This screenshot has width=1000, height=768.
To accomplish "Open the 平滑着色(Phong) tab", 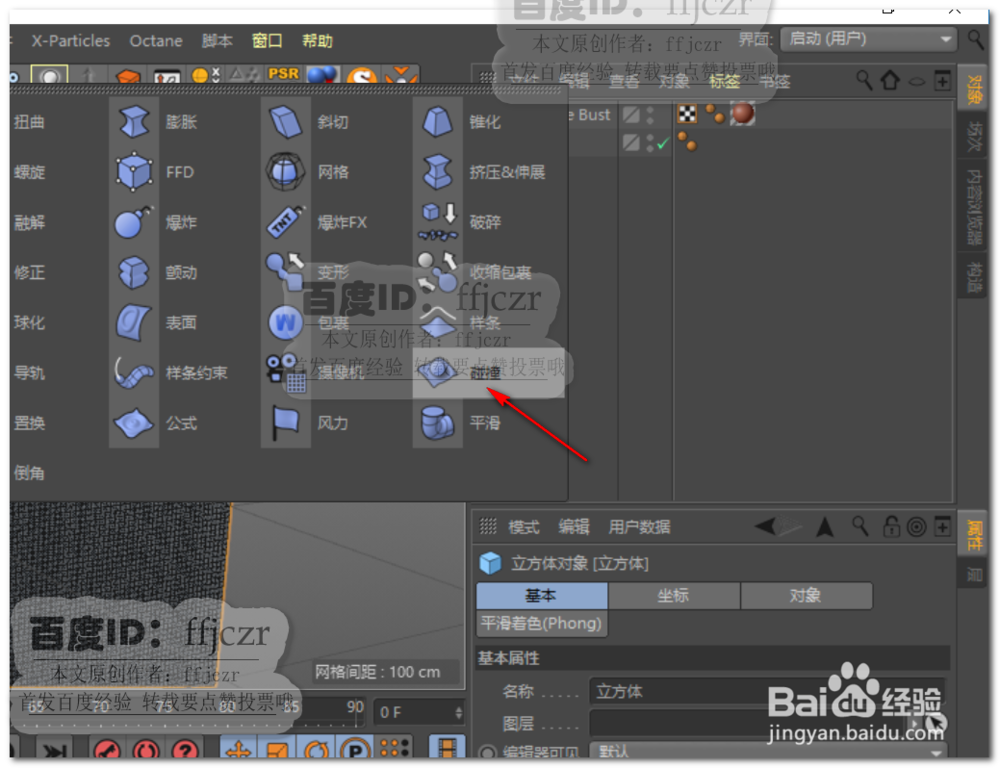I will 541,623.
